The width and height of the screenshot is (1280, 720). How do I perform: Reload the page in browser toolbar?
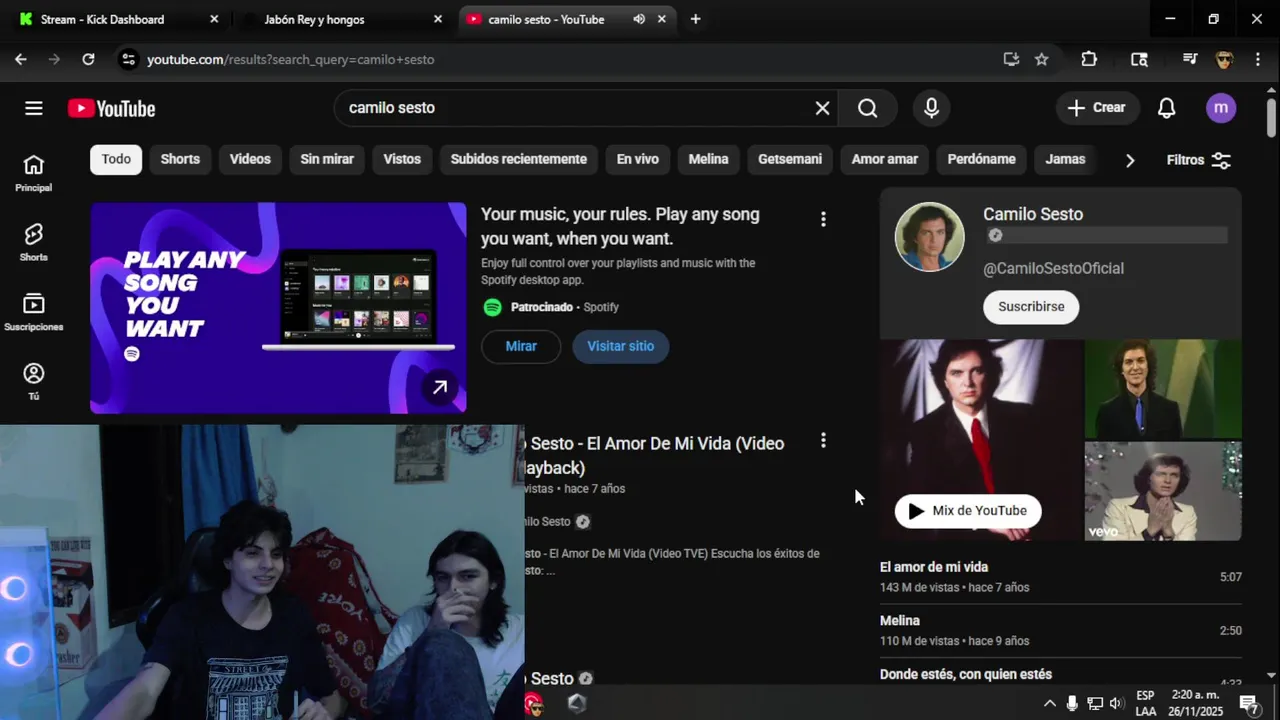(x=88, y=59)
